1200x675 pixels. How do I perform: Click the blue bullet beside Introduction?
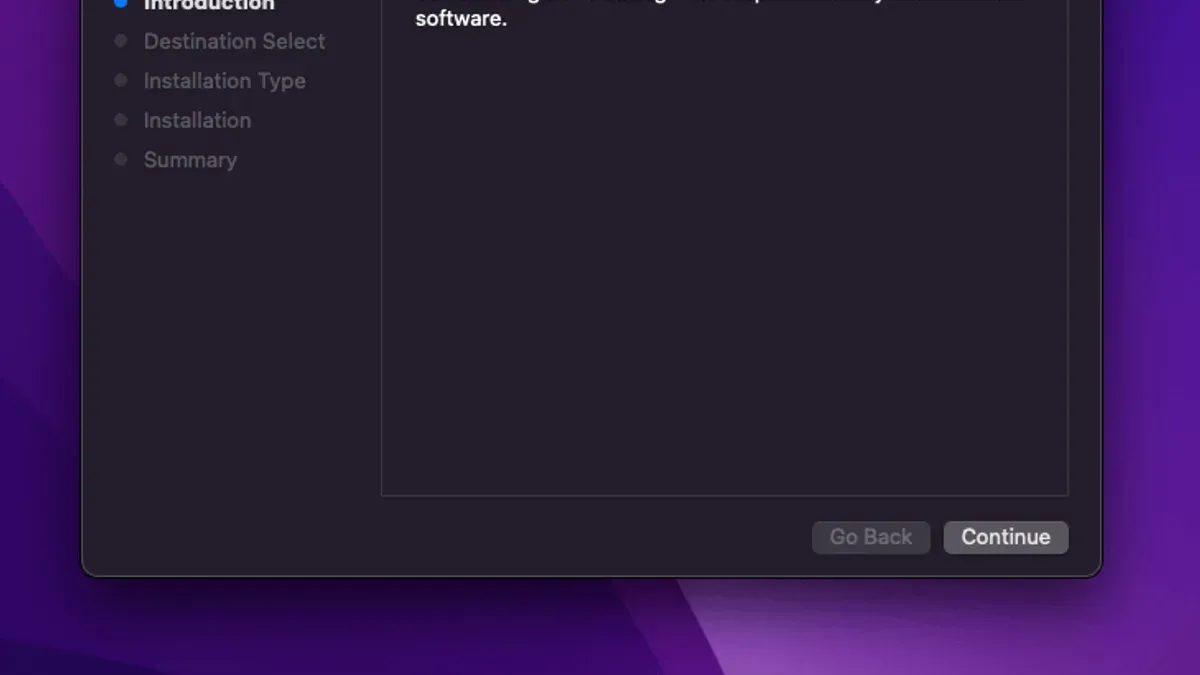click(121, 3)
